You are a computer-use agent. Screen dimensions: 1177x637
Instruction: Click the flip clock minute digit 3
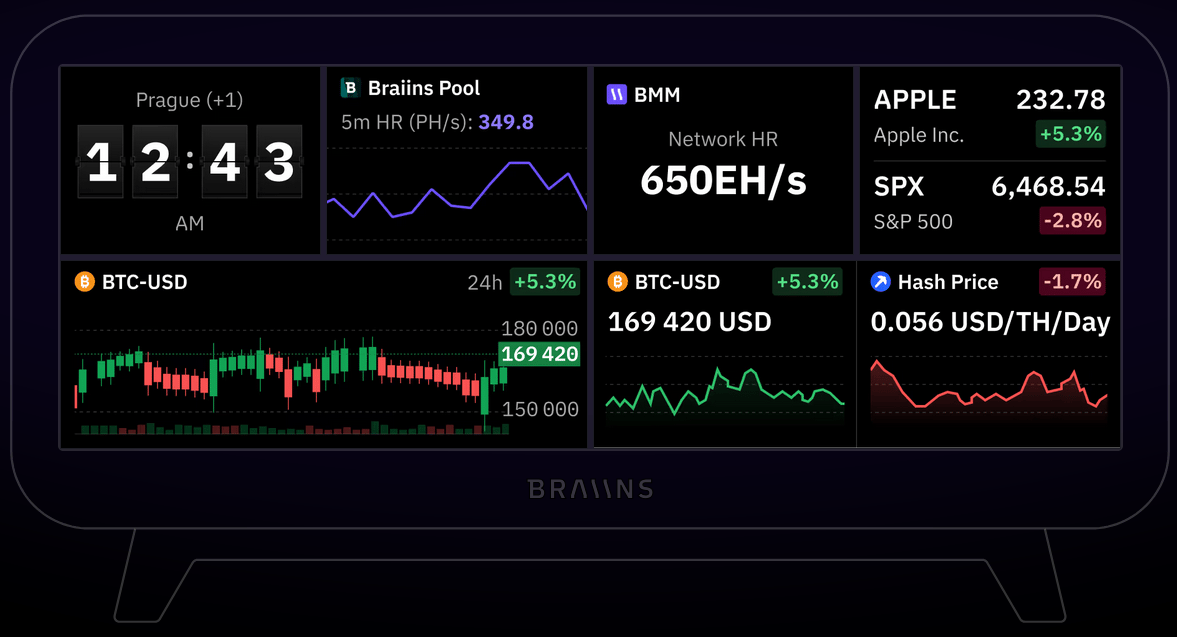click(x=279, y=161)
